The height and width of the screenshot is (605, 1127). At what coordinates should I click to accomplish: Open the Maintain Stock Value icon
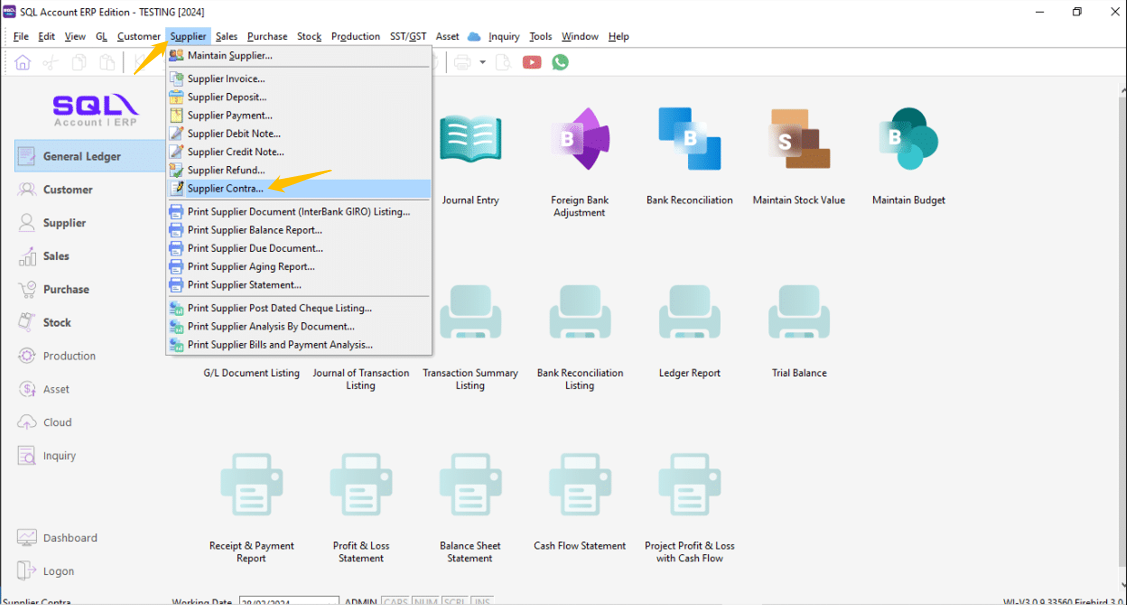(798, 140)
